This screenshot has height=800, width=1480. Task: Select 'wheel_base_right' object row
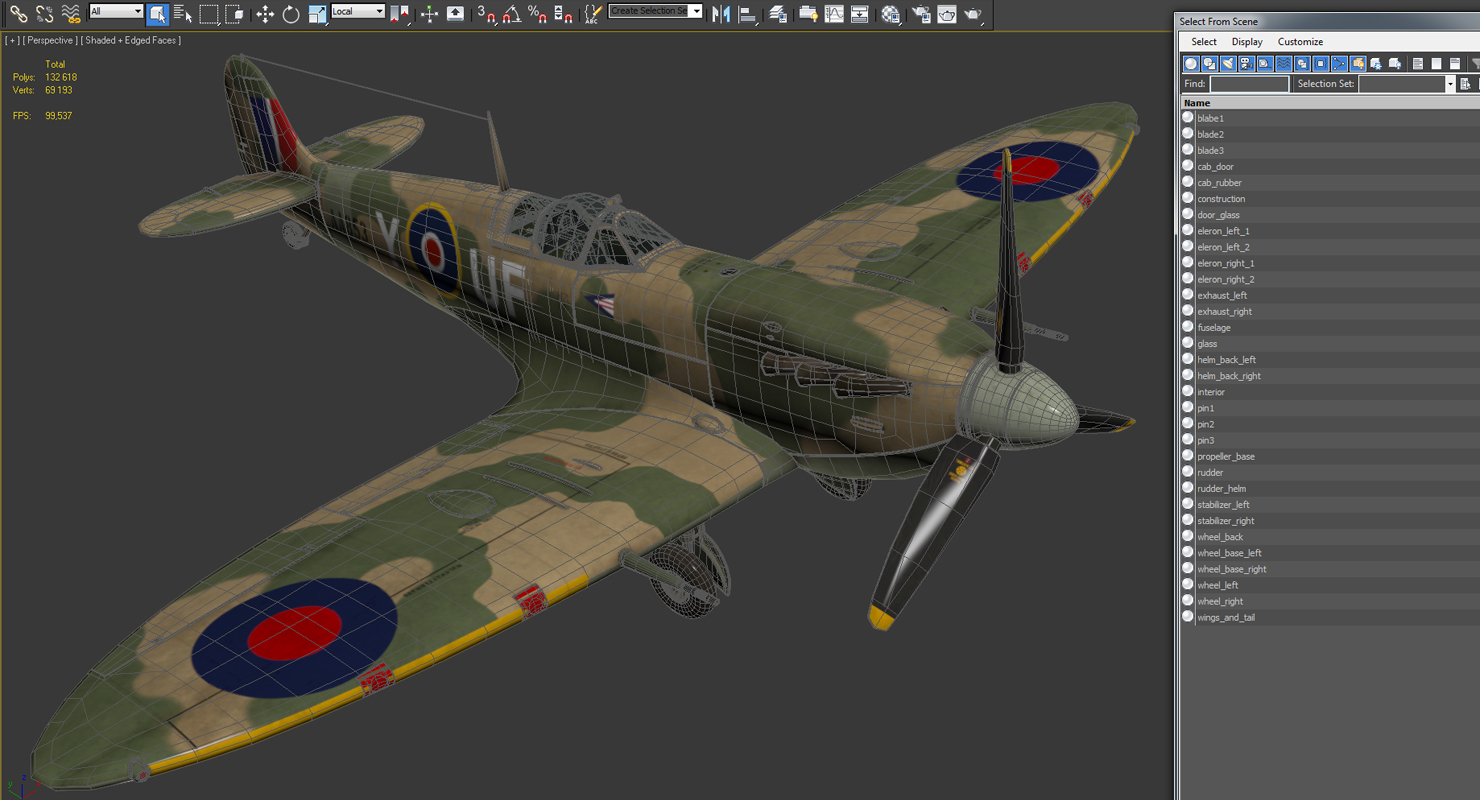[1330, 569]
